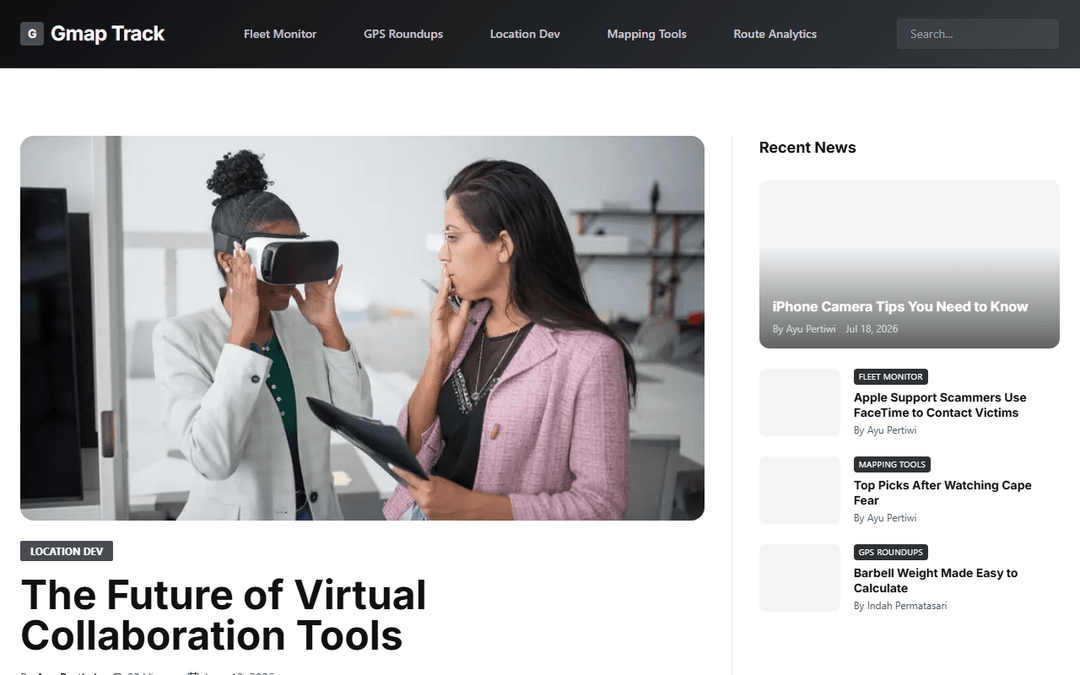Read Apple Support Scammers Use FaceTime article
Screen dimensions: 1080x675
point(939,405)
